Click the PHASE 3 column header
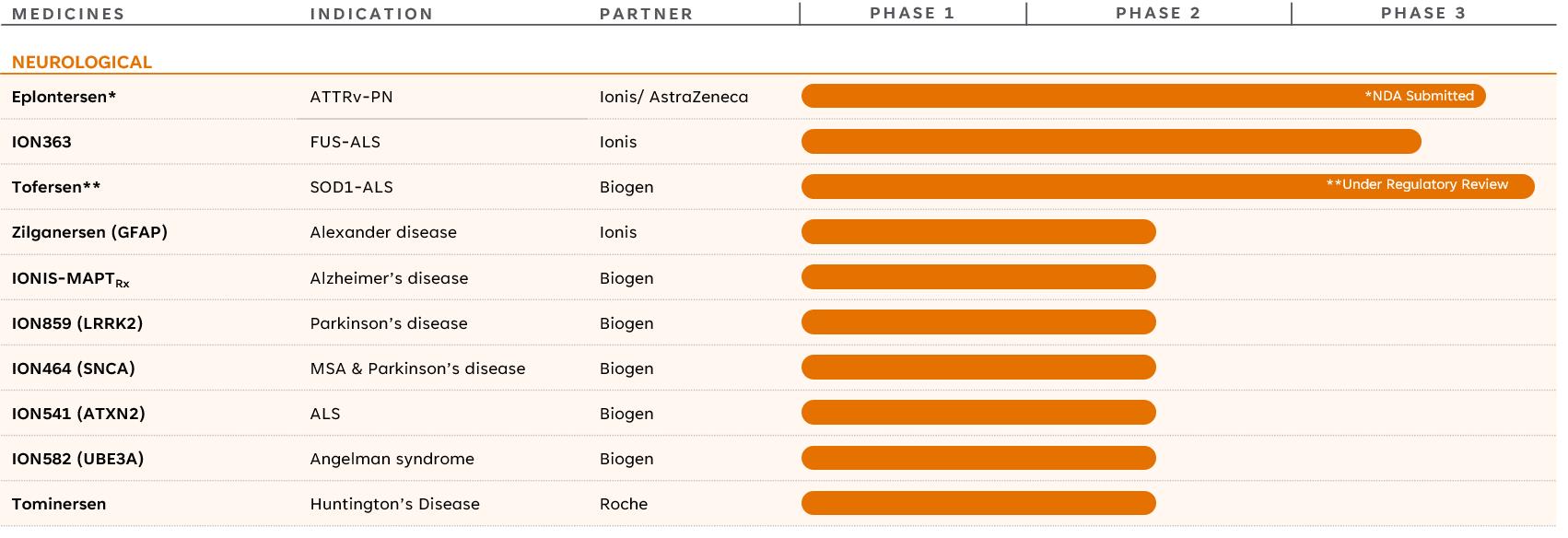Viewport: 1568px width, 538px height. 1422,13
